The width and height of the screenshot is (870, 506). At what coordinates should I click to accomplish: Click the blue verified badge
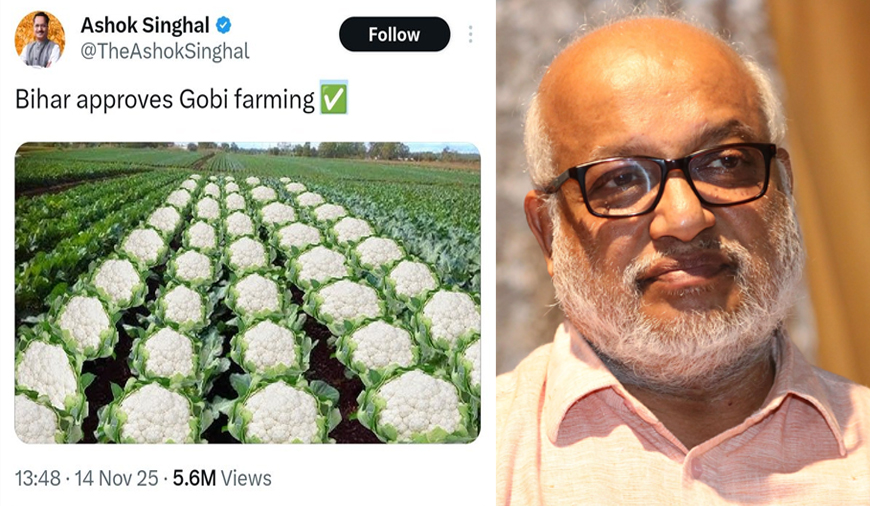click(225, 25)
